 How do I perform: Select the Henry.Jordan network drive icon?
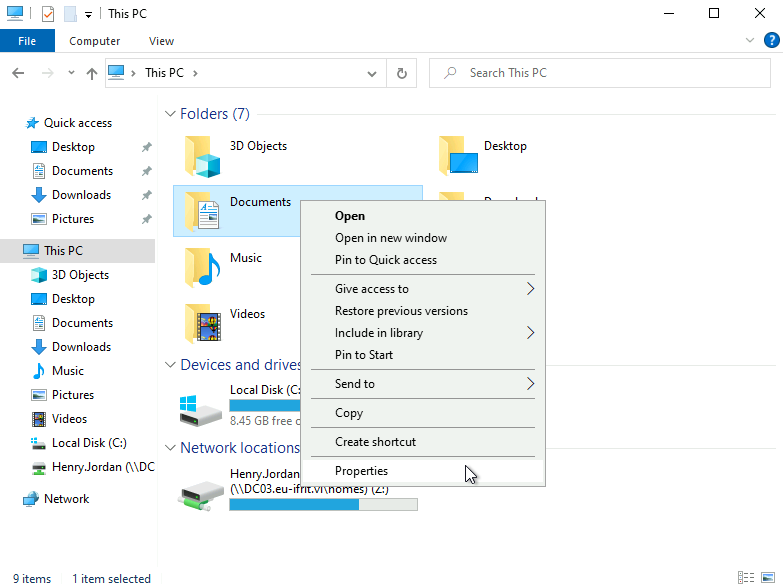[200, 495]
